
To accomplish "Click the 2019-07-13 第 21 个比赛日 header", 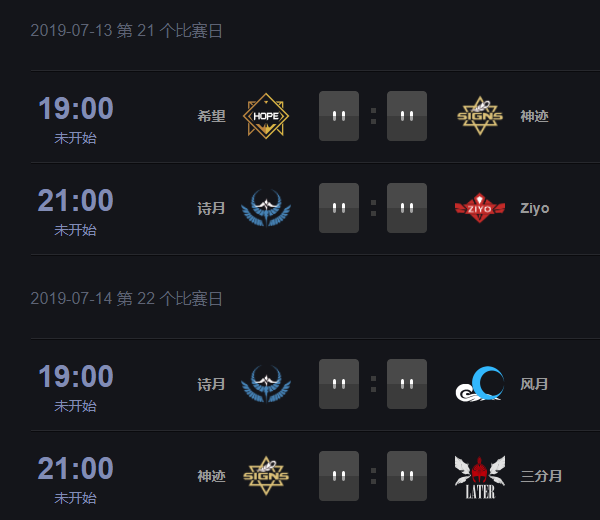I will (127, 31).
